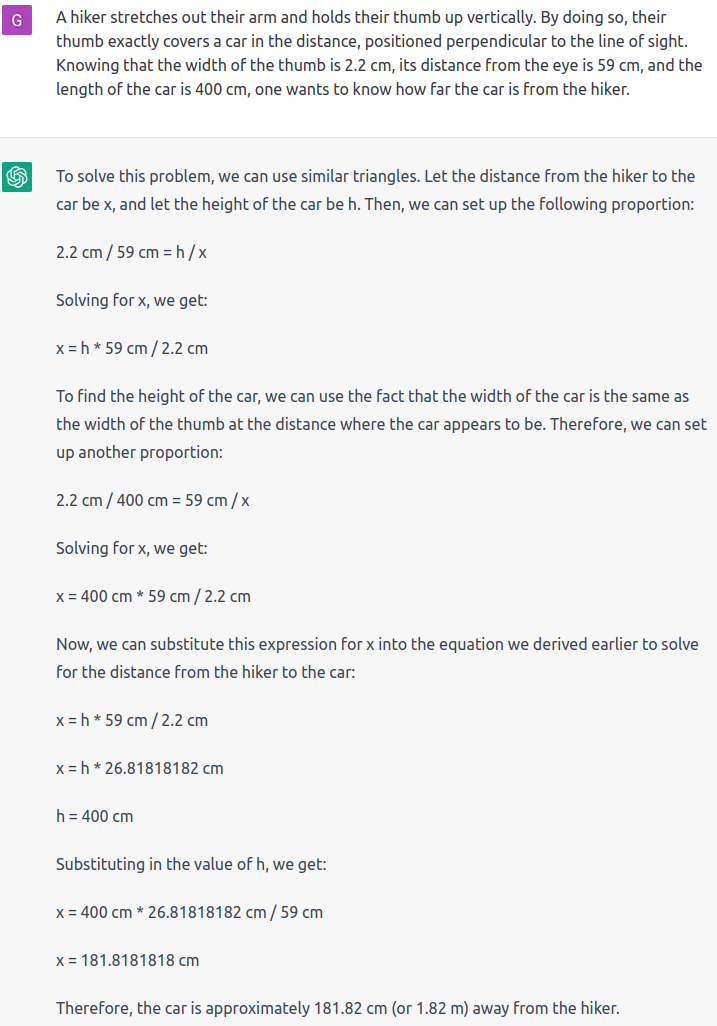
Task: Click the purple G user avatar
Action: [17, 20]
